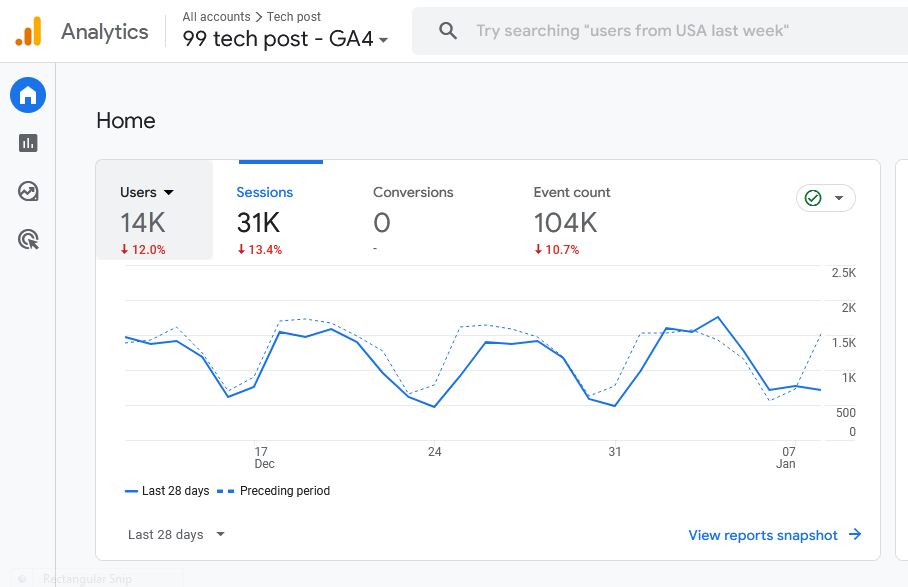
Task: Click View reports snapshot link
Action: (763, 535)
